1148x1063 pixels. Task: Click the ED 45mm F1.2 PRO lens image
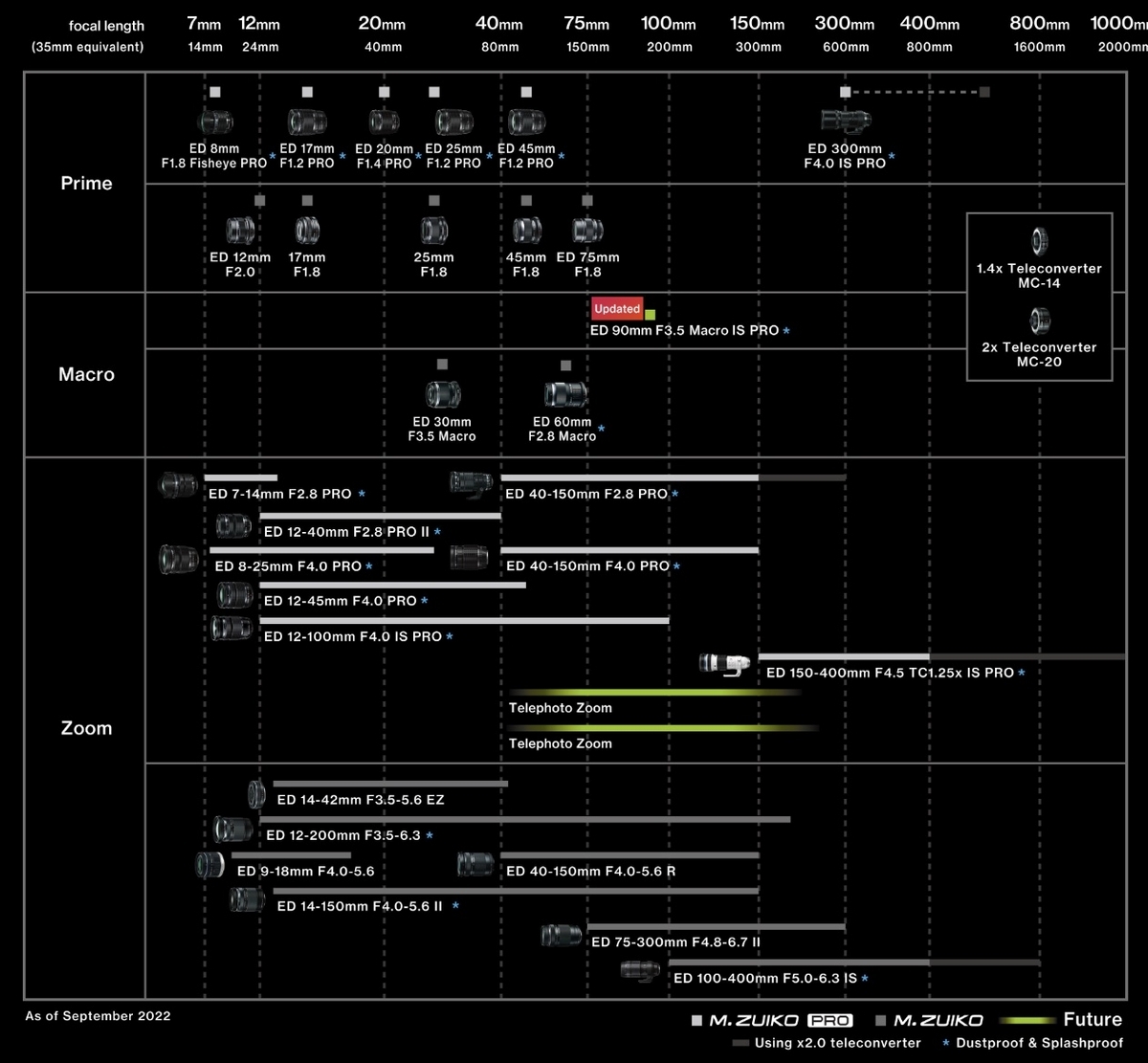tap(526, 122)
